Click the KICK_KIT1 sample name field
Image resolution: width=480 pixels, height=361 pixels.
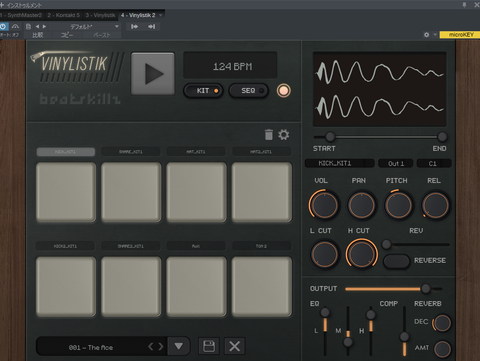(x=340, y=163)
